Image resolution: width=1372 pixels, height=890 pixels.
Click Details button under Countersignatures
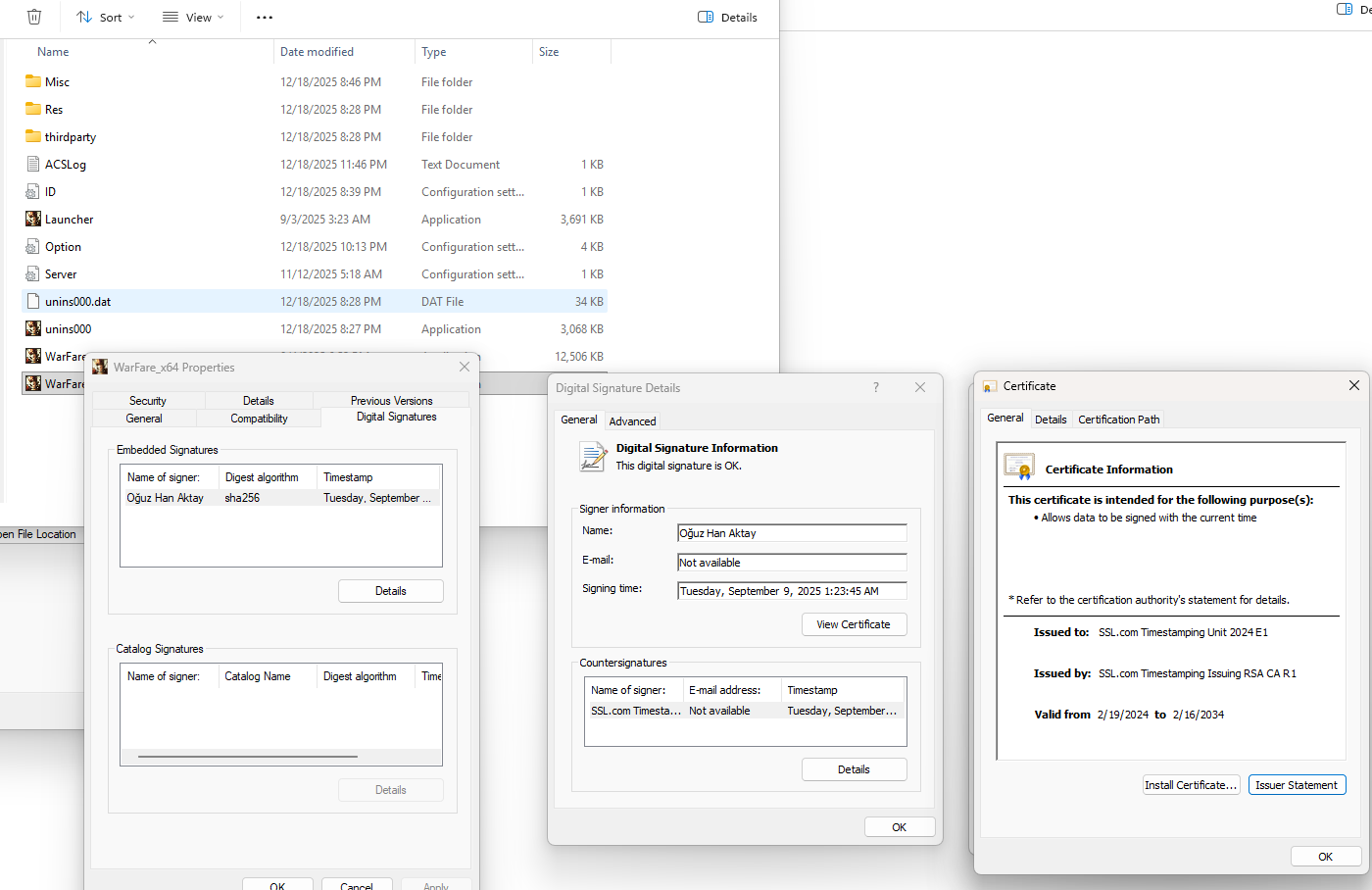[854, 769]
